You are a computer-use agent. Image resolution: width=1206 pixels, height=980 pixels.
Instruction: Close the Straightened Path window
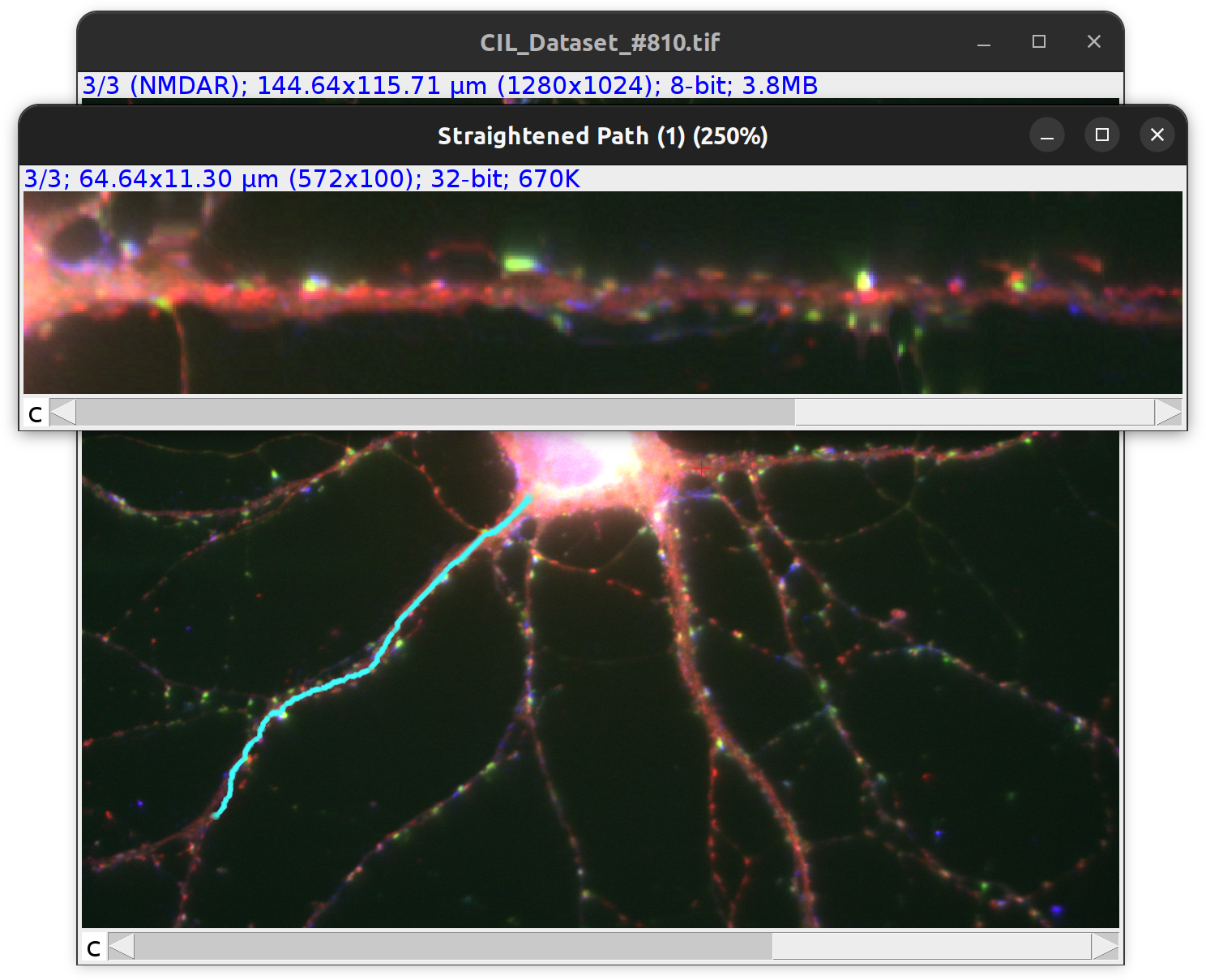1157,135
